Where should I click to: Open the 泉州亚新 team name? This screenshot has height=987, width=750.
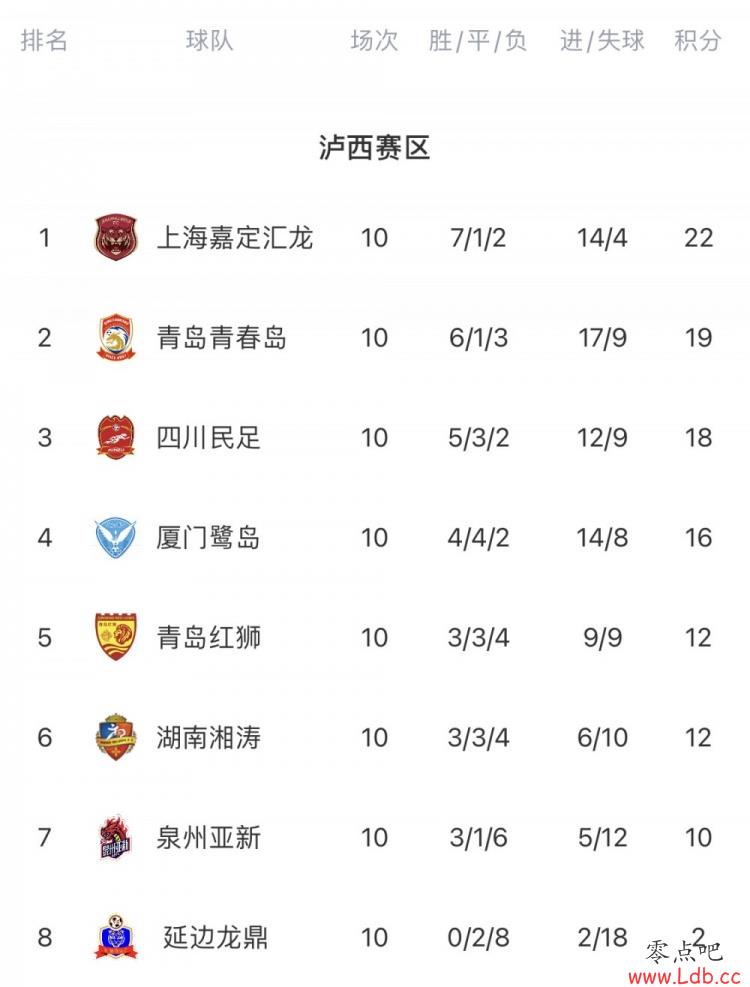pos(208,838)
